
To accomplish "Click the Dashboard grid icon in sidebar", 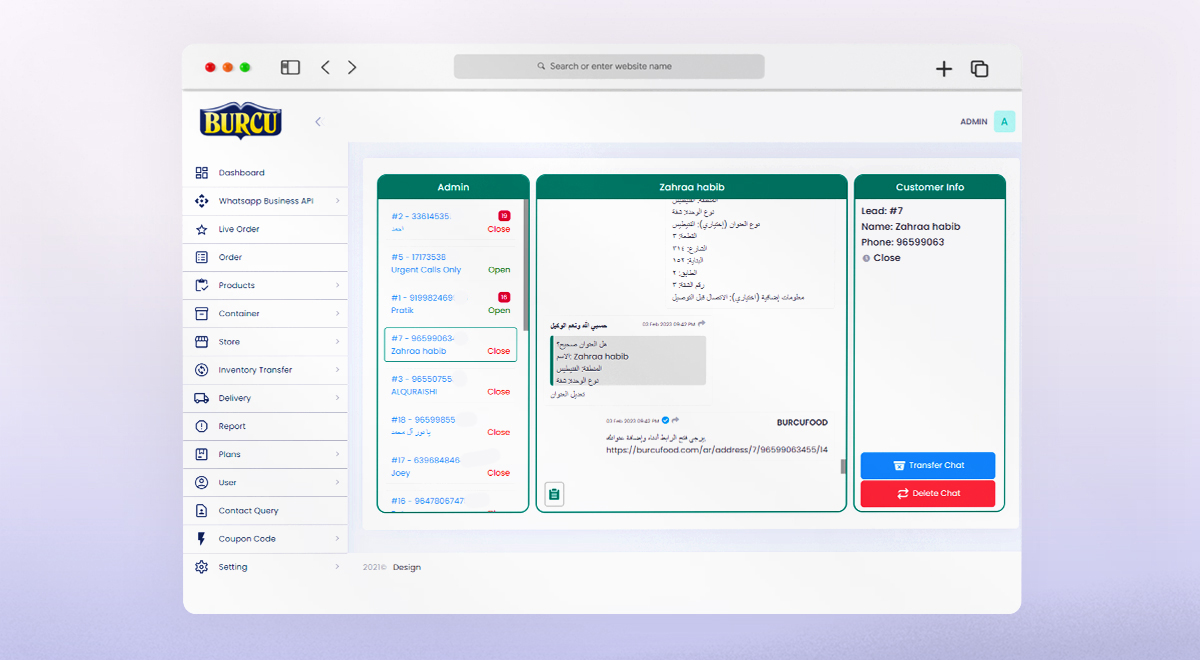I will point(201,173).
